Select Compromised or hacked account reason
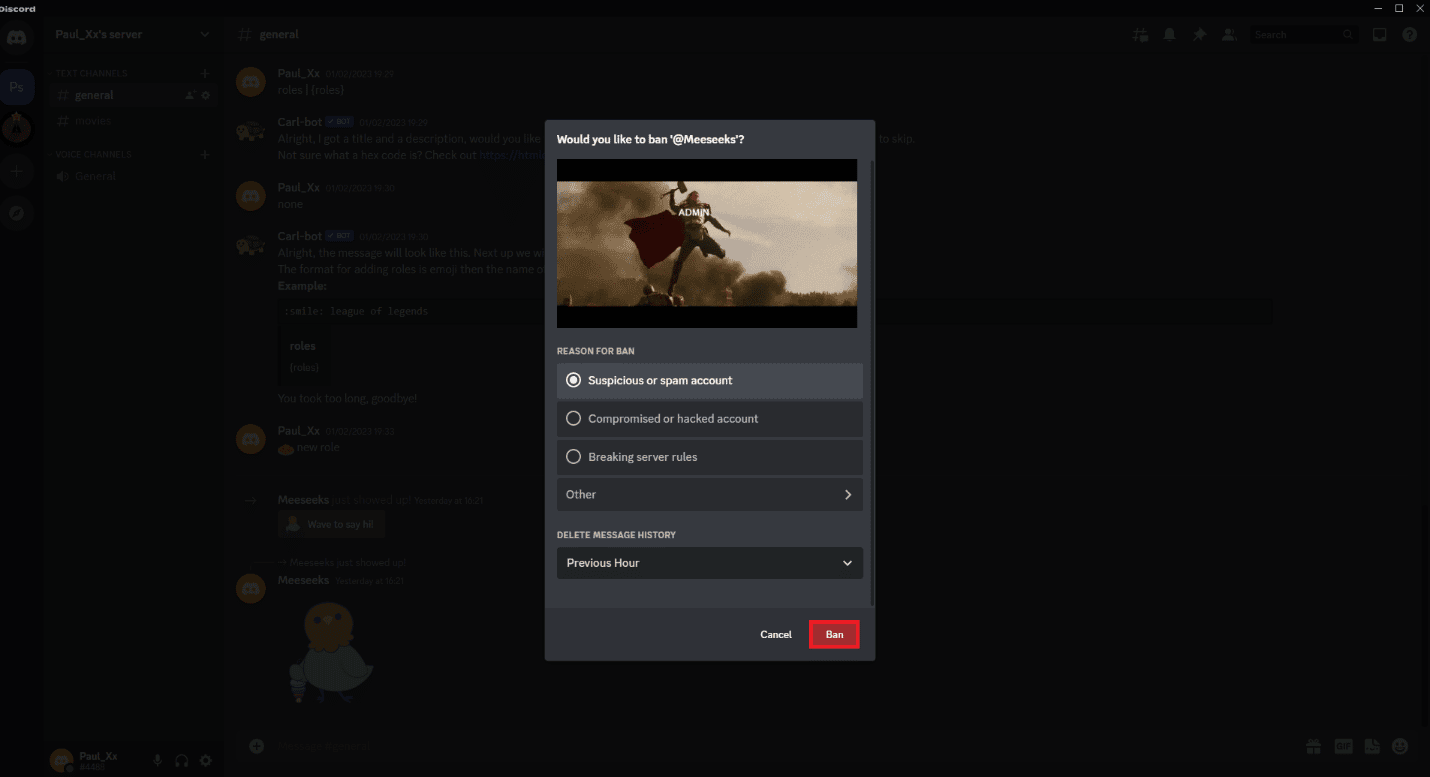The width and height of the screenshot is (1430, 777). tap(710, 419)
